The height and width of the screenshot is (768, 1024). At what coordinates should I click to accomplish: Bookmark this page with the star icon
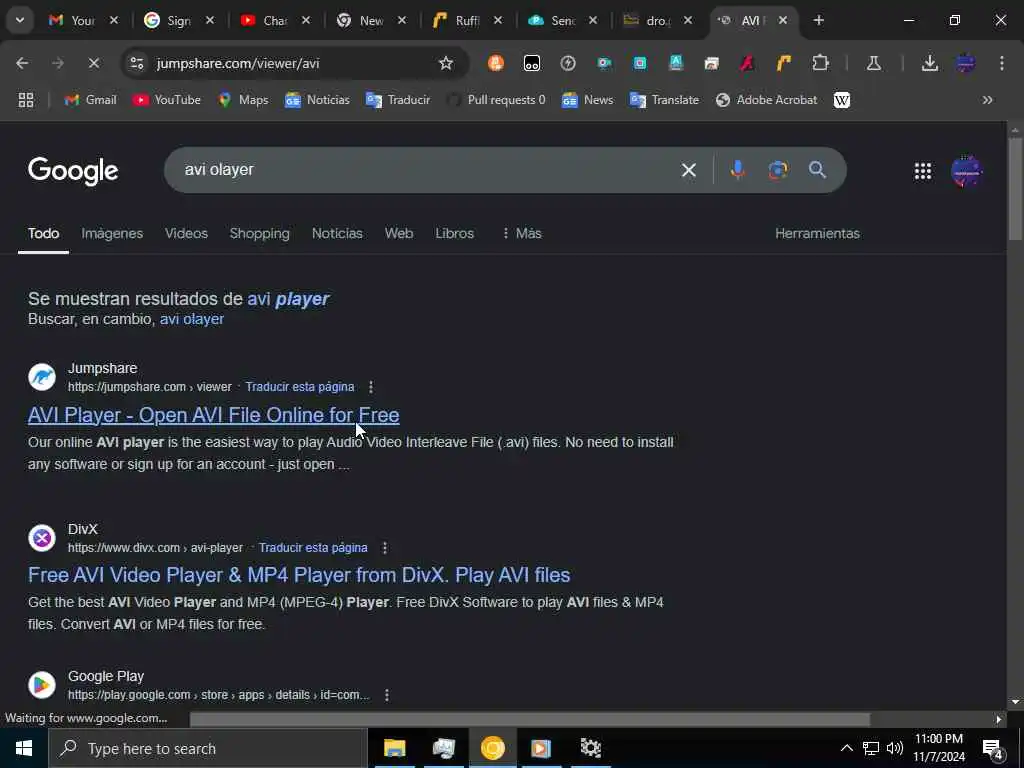[x=445, y=63]
